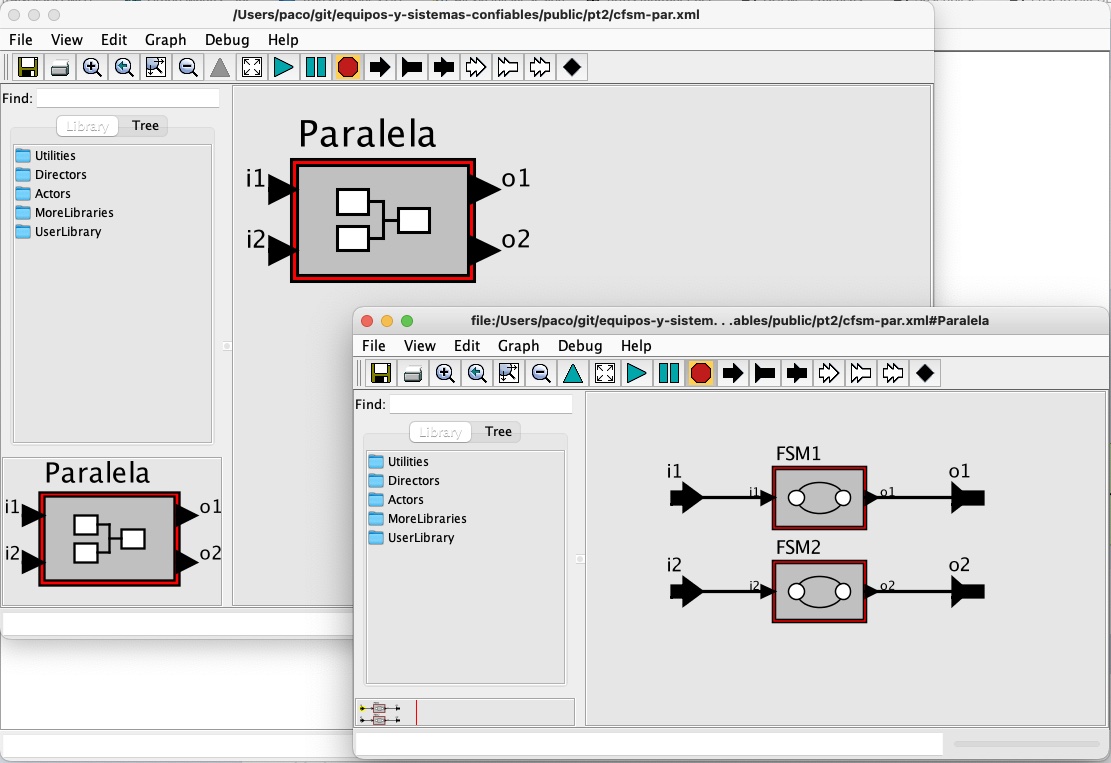Open Graph menu in back window
The height and width of the screenshot is (763, 1111).
(x=166, y=40)
